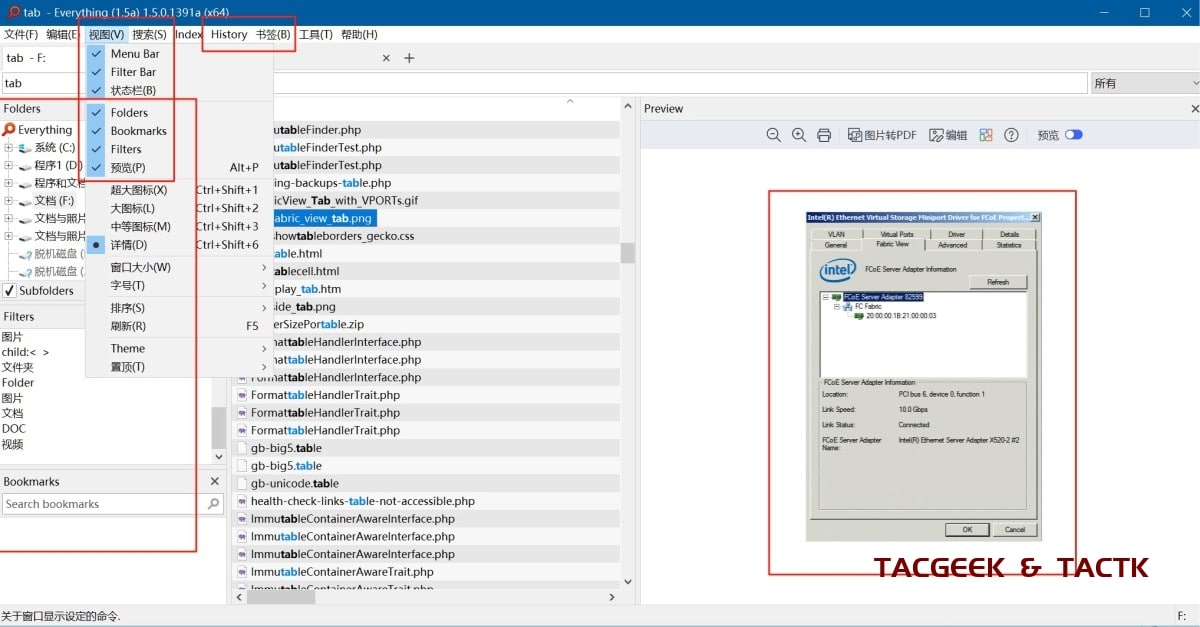Close the Bookmarks panel
Screen dimensions: 1200x627
(214, 481)
